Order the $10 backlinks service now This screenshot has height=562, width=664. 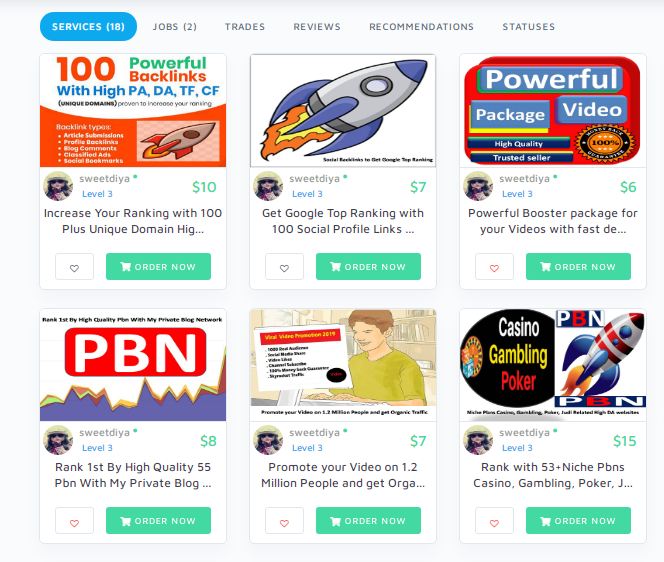158,266
